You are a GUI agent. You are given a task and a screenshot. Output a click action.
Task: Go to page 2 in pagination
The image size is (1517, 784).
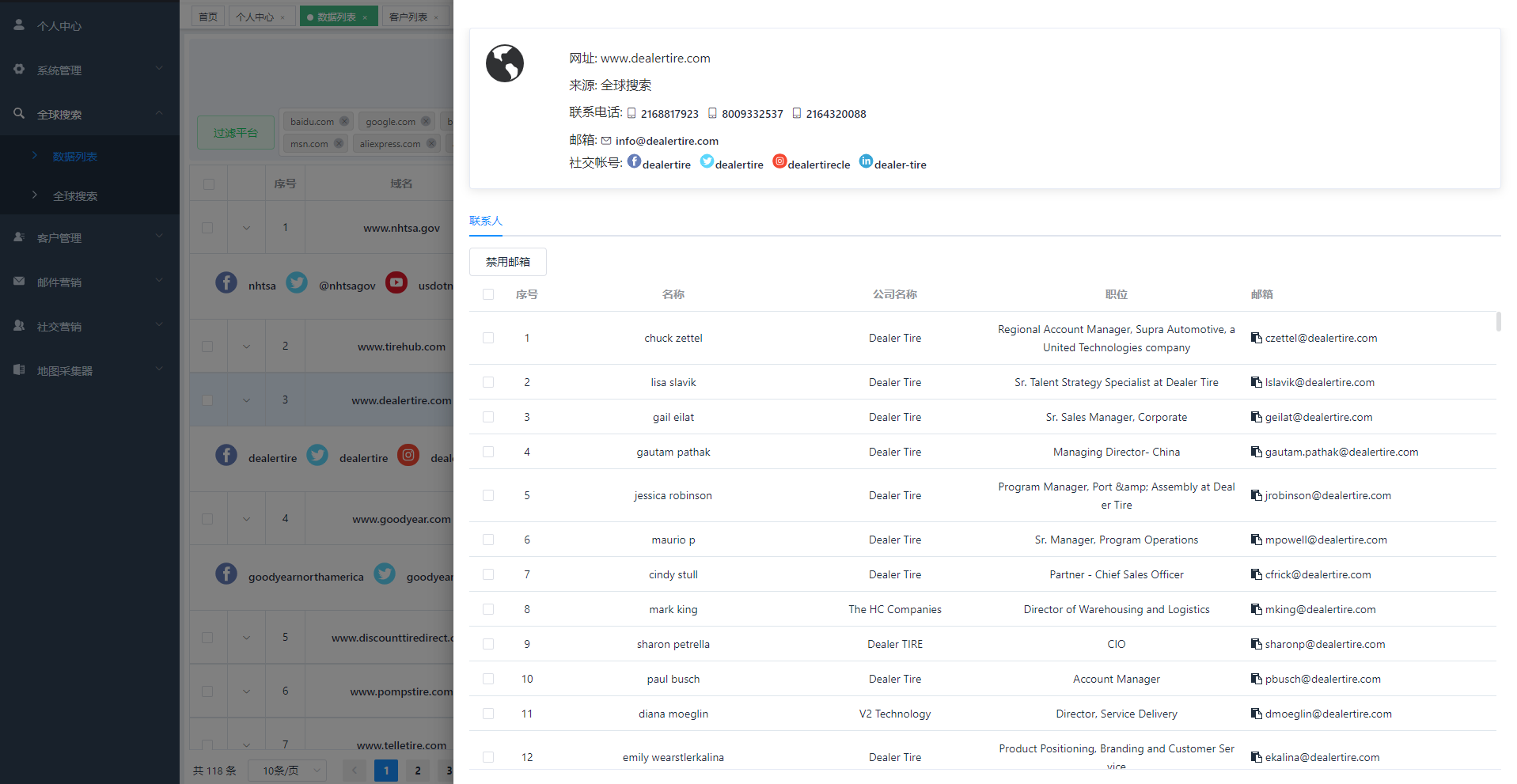(418, 771)
